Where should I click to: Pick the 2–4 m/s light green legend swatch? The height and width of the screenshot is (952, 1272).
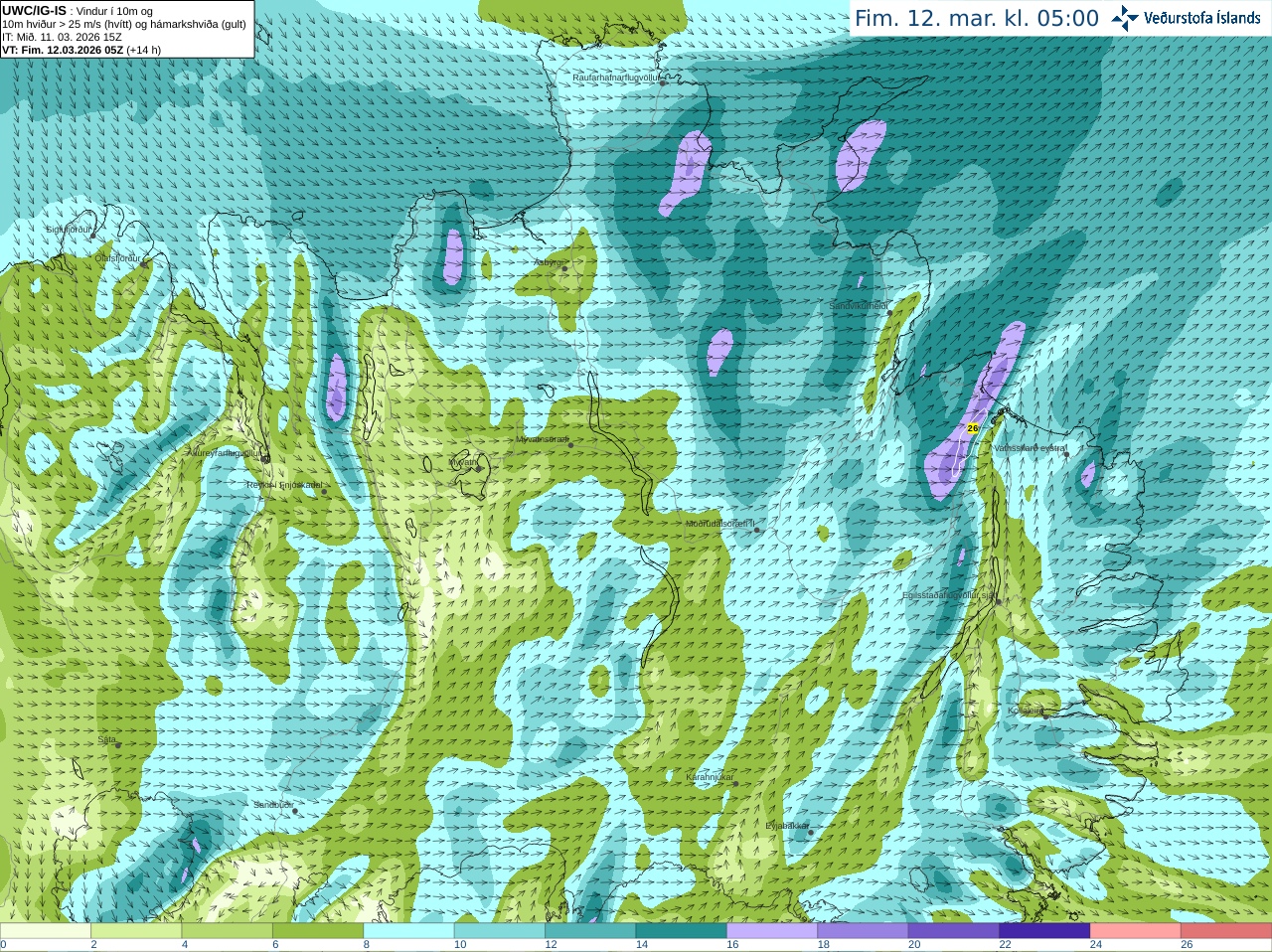point(136,931)
